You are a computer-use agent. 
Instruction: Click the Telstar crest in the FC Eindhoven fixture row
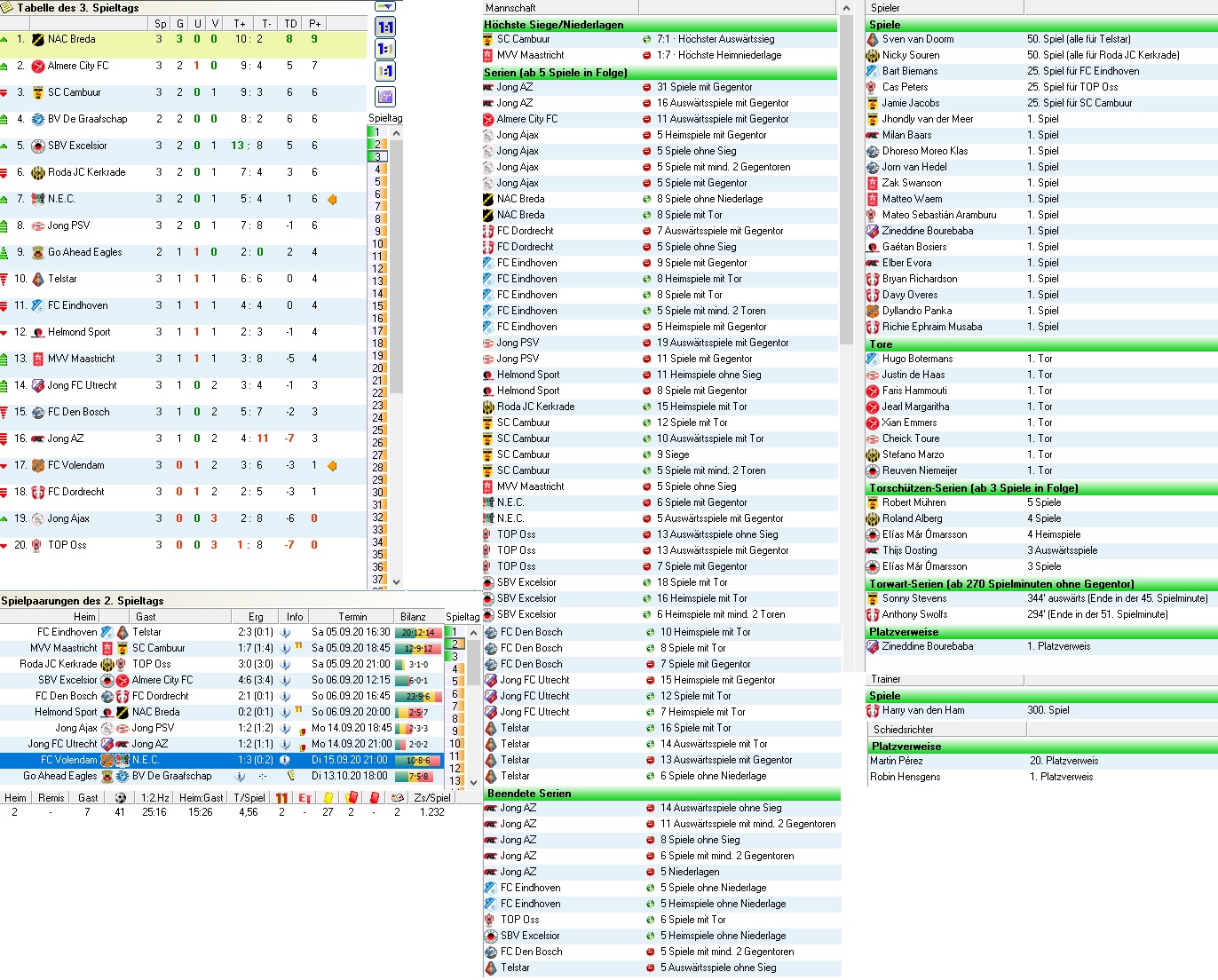coord(123,633)
